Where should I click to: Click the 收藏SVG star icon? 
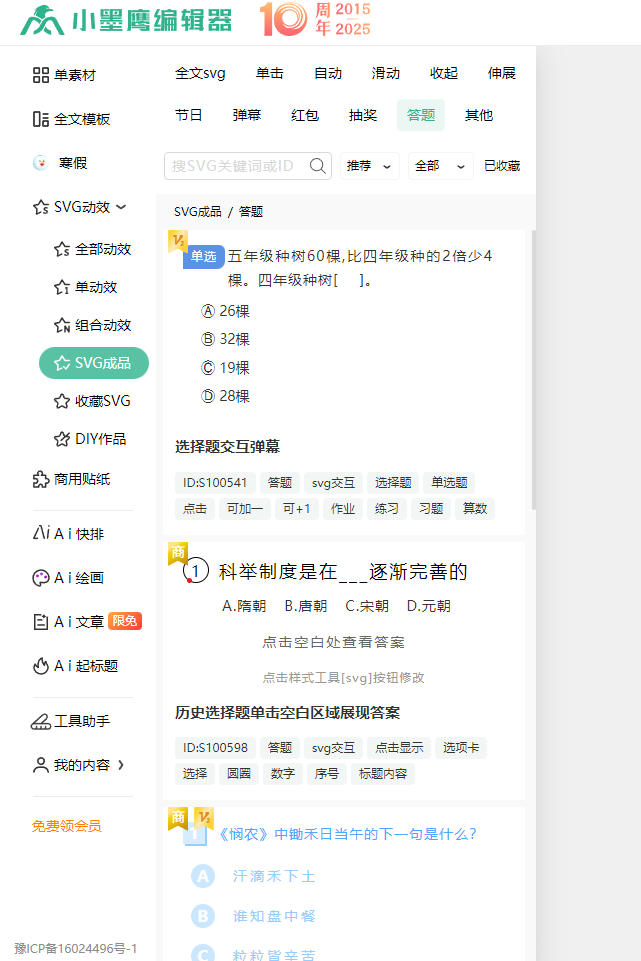click(62, 401)
